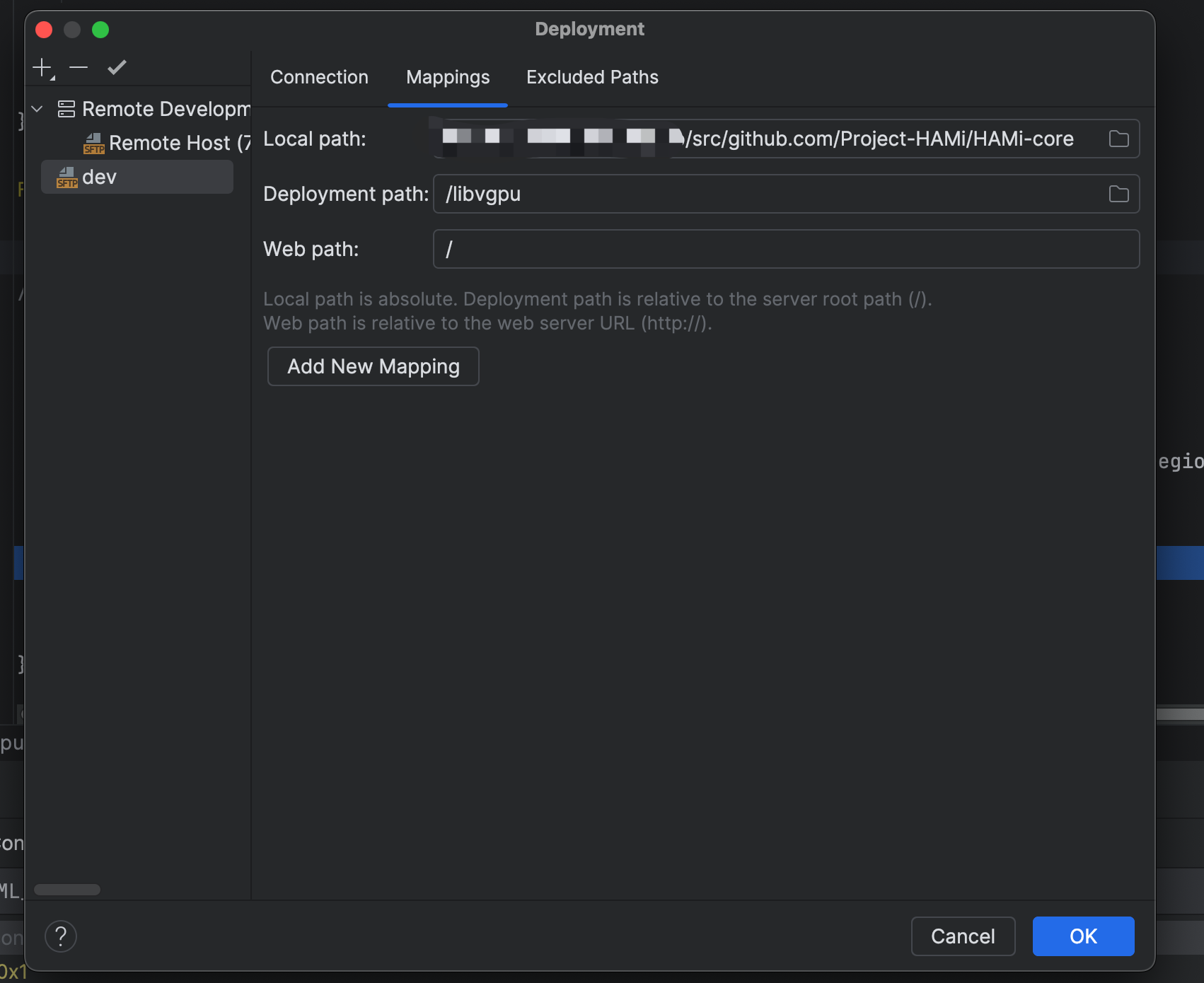Cancel the Deployment dialog
1204x983 pixels.
963,936
